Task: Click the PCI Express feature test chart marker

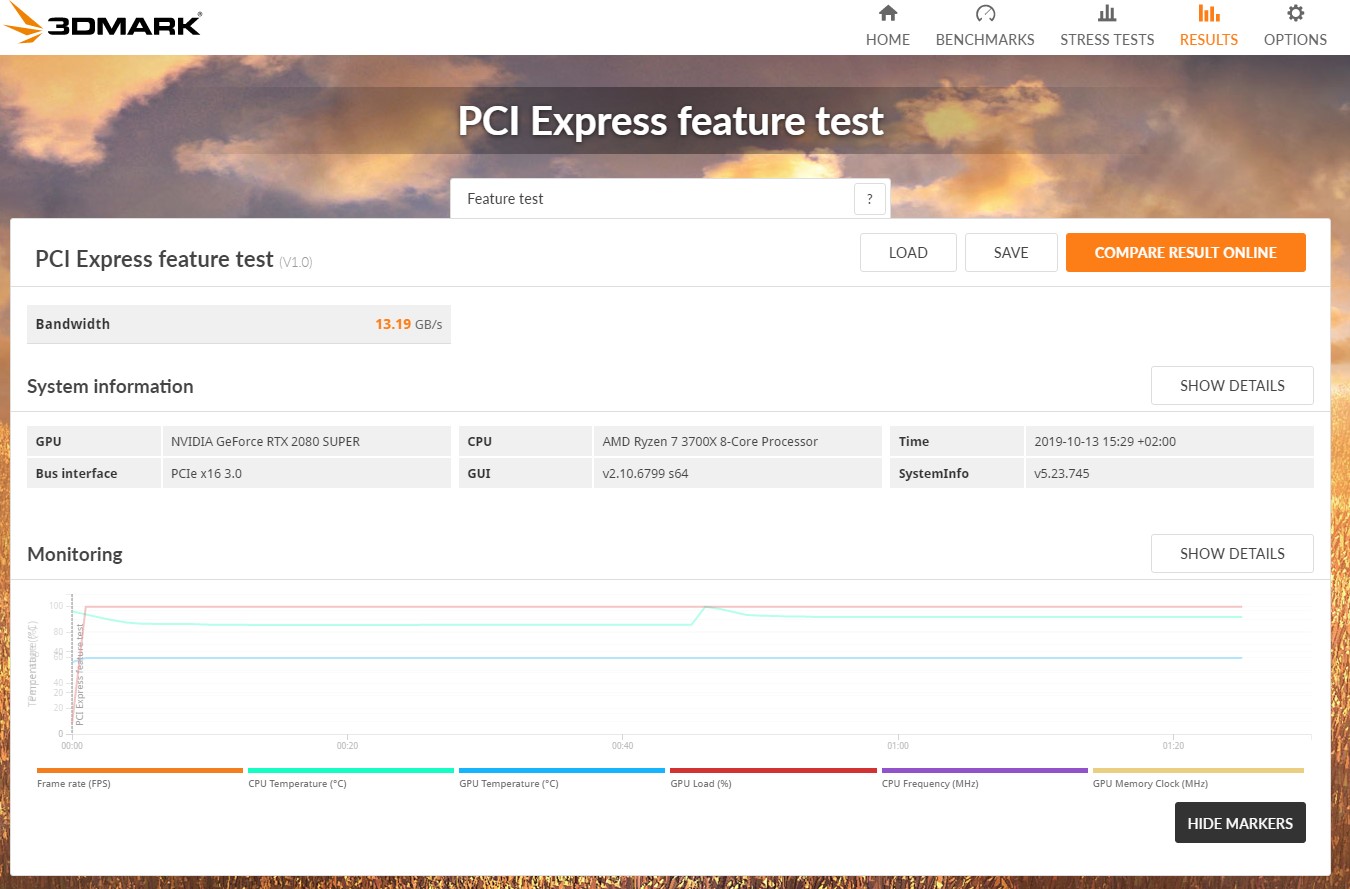Action: point(80,676)
